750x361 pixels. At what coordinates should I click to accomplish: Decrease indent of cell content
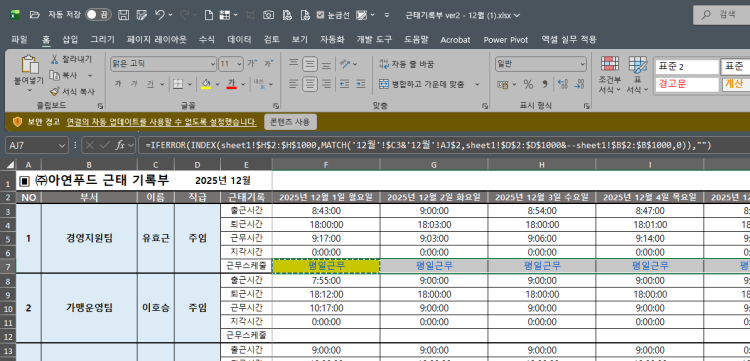point(344,84)
